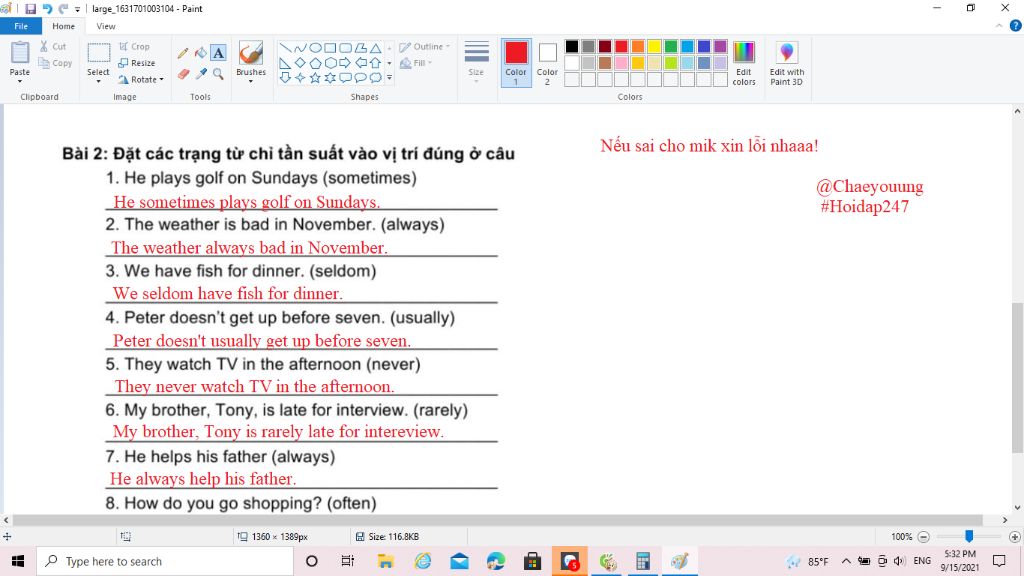Open Task View on the taskbar
The height and width of the screenshot is (576, 1024).
pos(347,561)
